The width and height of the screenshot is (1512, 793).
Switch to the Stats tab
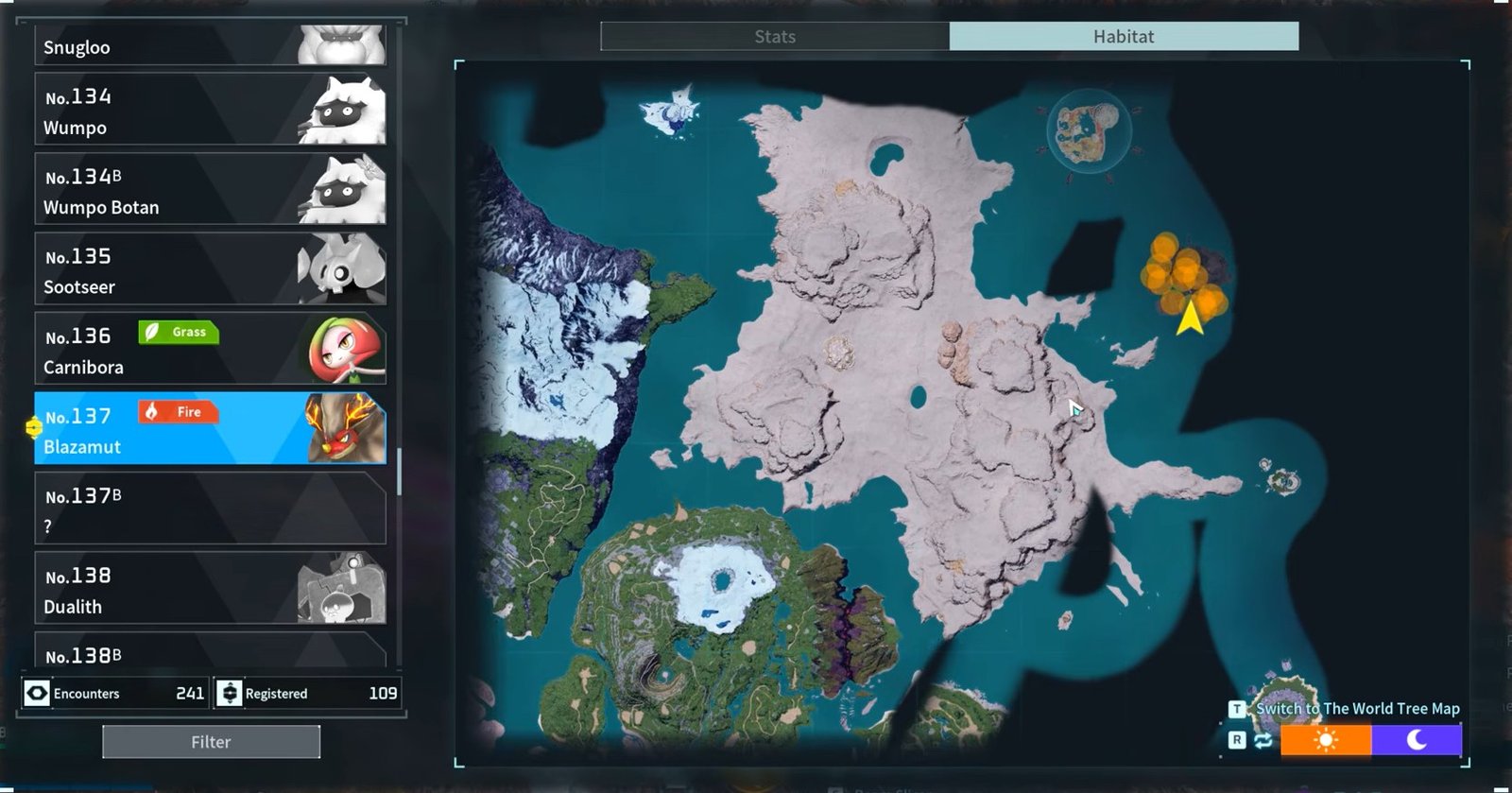(x=775, y=37)
